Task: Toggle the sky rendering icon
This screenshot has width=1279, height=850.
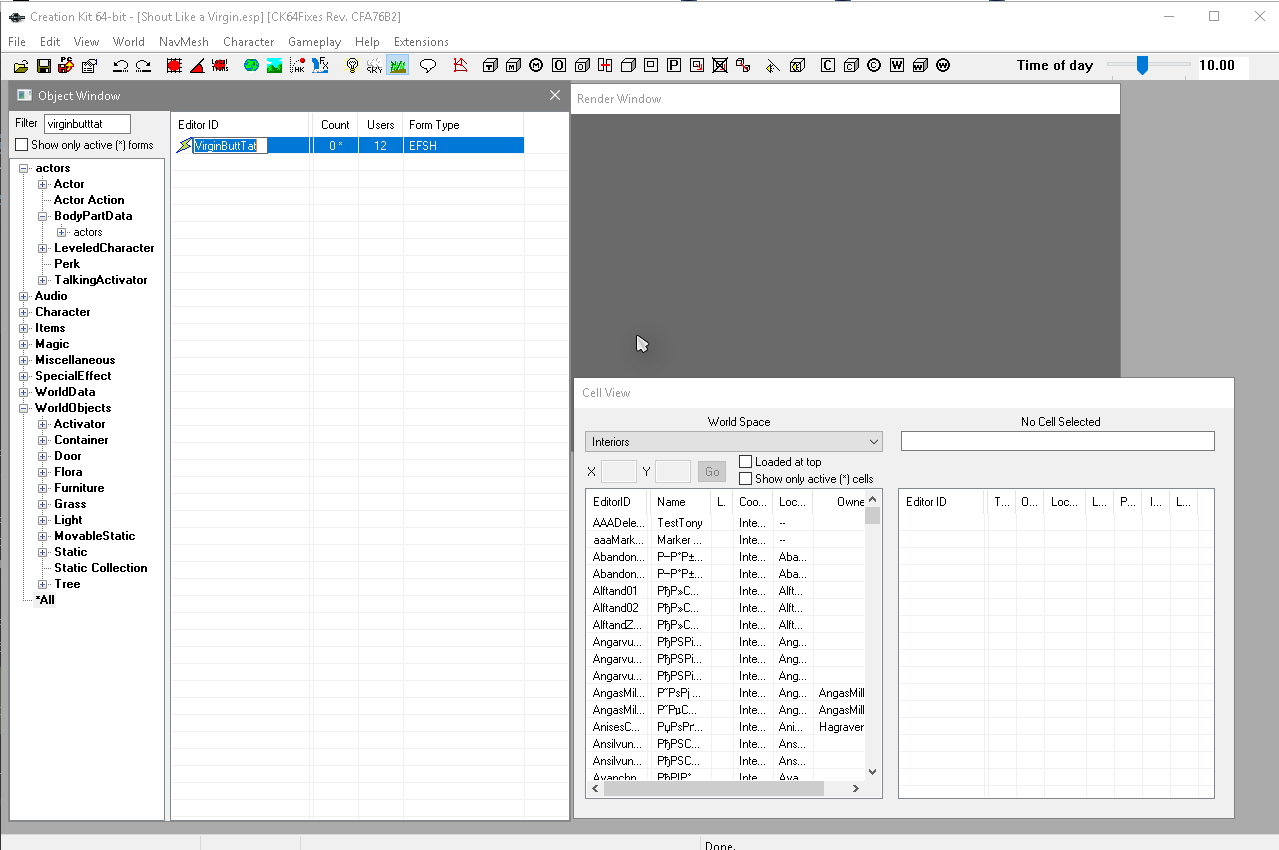Action: pos(374,66)
